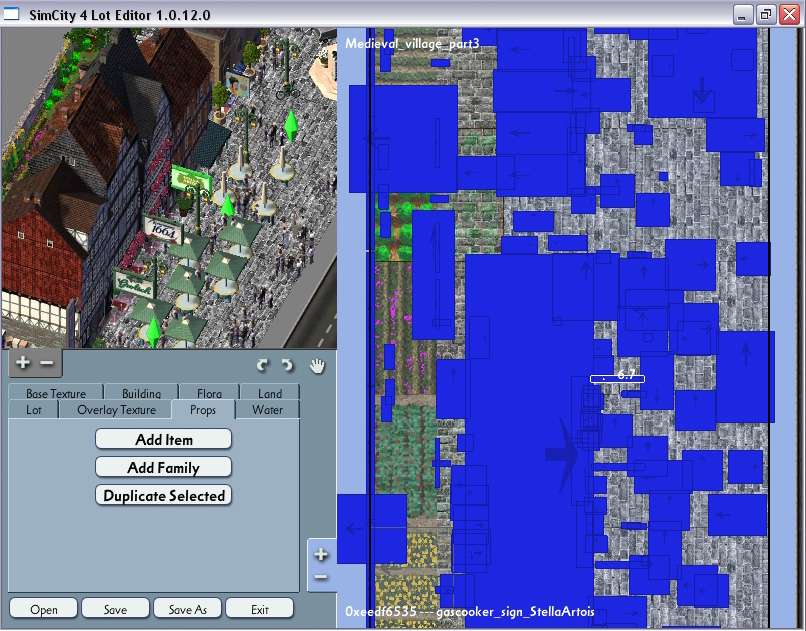Select the Flora tab

[x=209, y=393]
